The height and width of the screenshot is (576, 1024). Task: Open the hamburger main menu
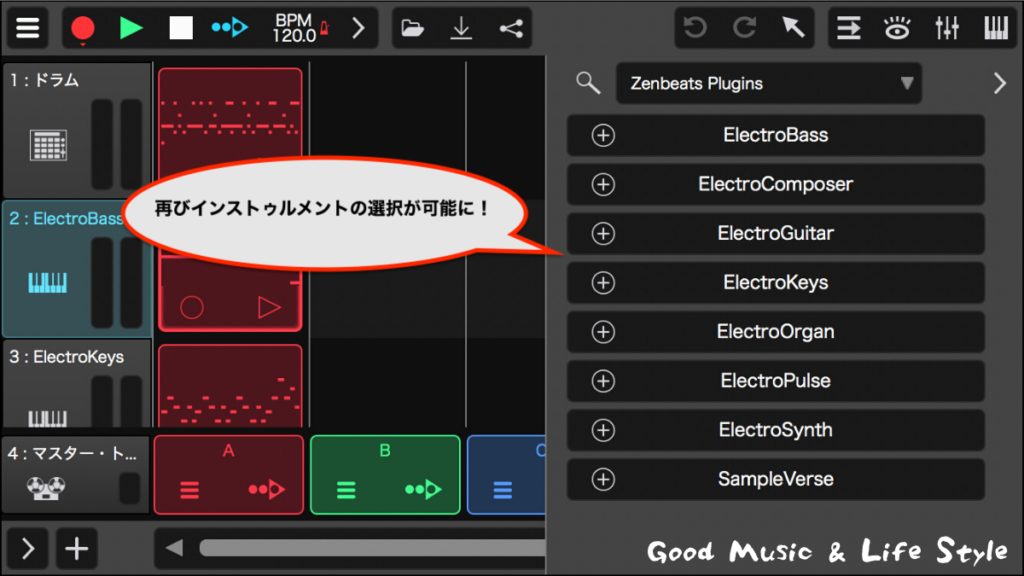pyautogui.click(x=27, y=28)
